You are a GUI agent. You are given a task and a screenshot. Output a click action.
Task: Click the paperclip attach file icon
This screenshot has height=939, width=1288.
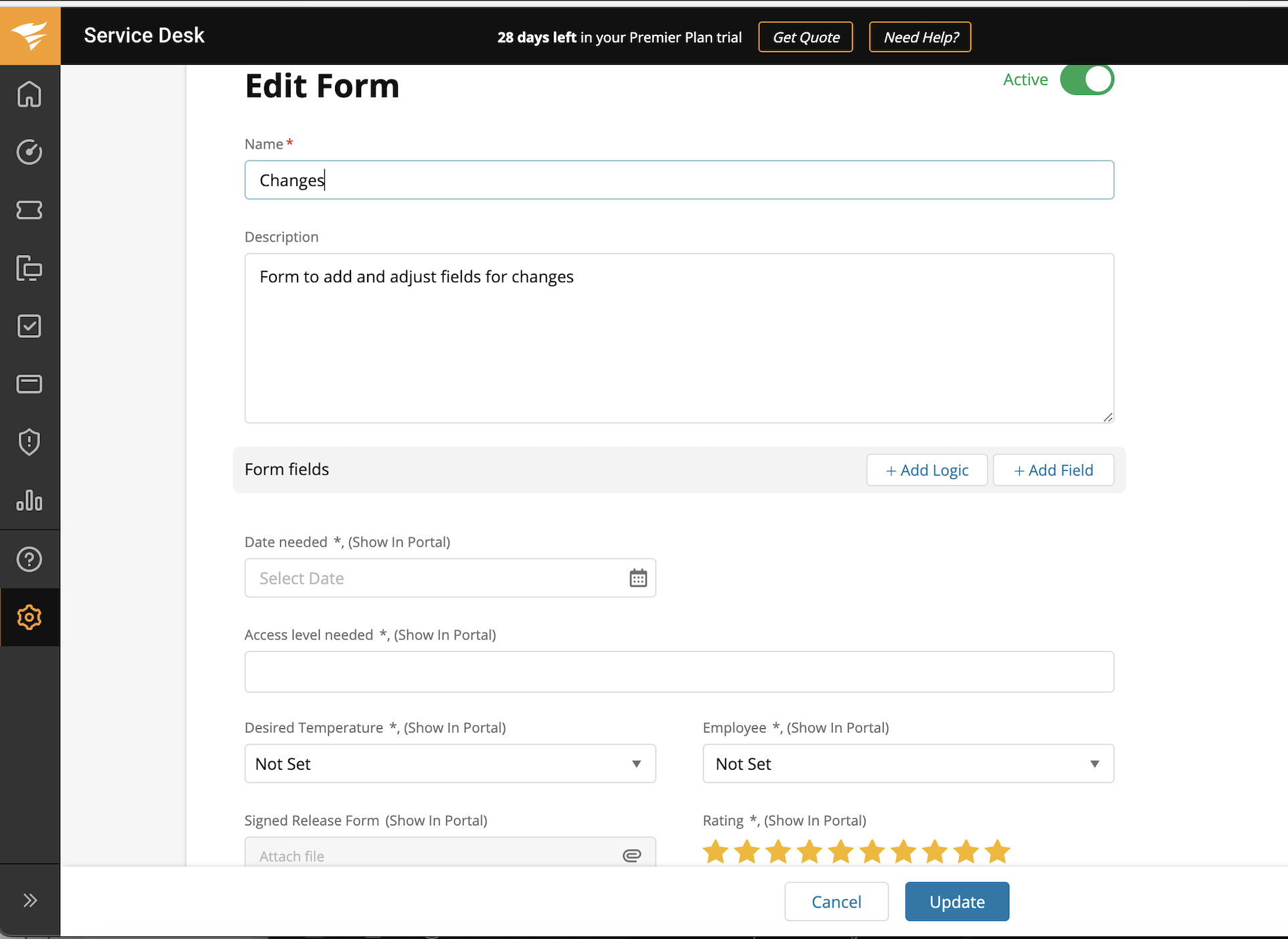632,855
